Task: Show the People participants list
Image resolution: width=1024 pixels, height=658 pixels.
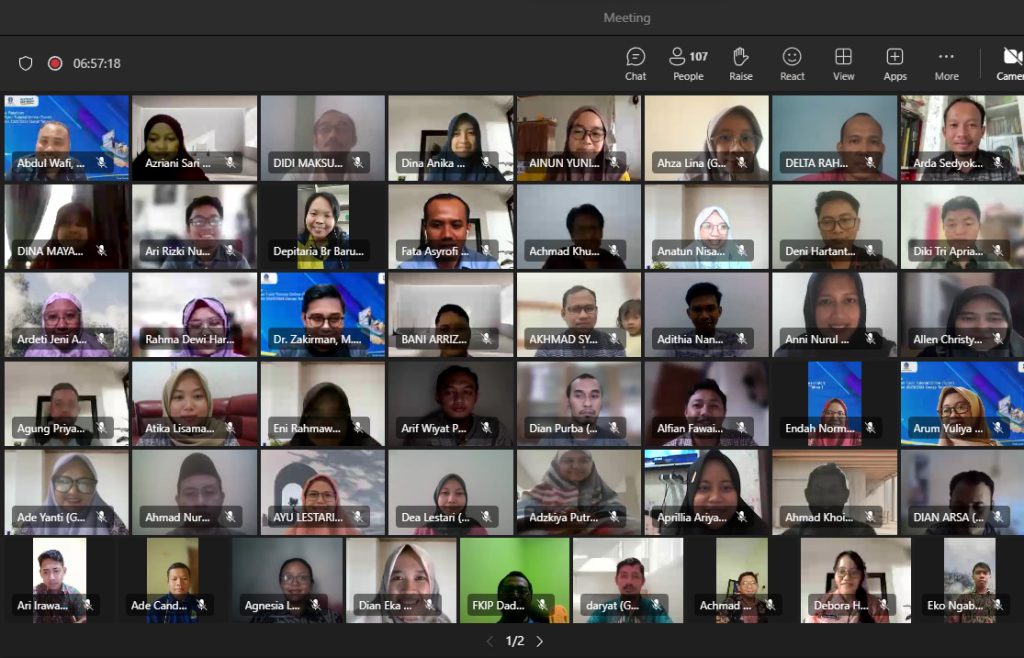Action: tap(688, 63)
